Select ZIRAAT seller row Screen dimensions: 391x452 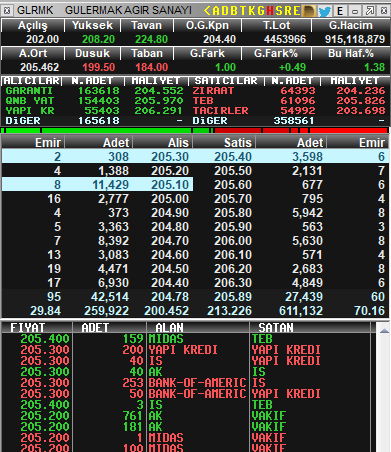(289, 91)
